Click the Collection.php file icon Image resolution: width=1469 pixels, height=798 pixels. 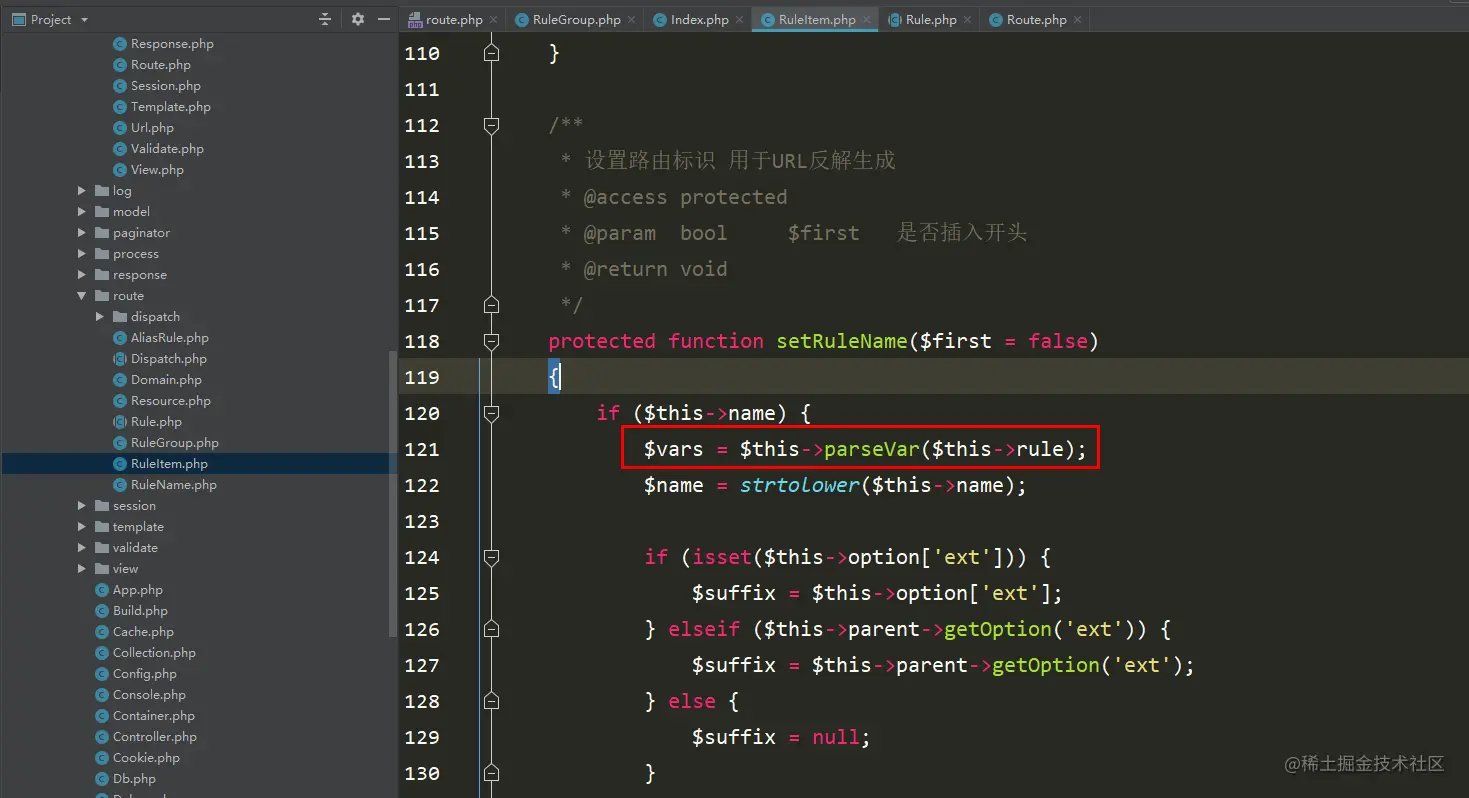(x=103, y=652)
